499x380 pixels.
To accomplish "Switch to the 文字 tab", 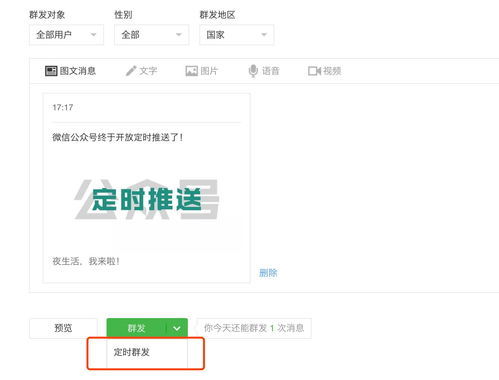I will (141, 71).
